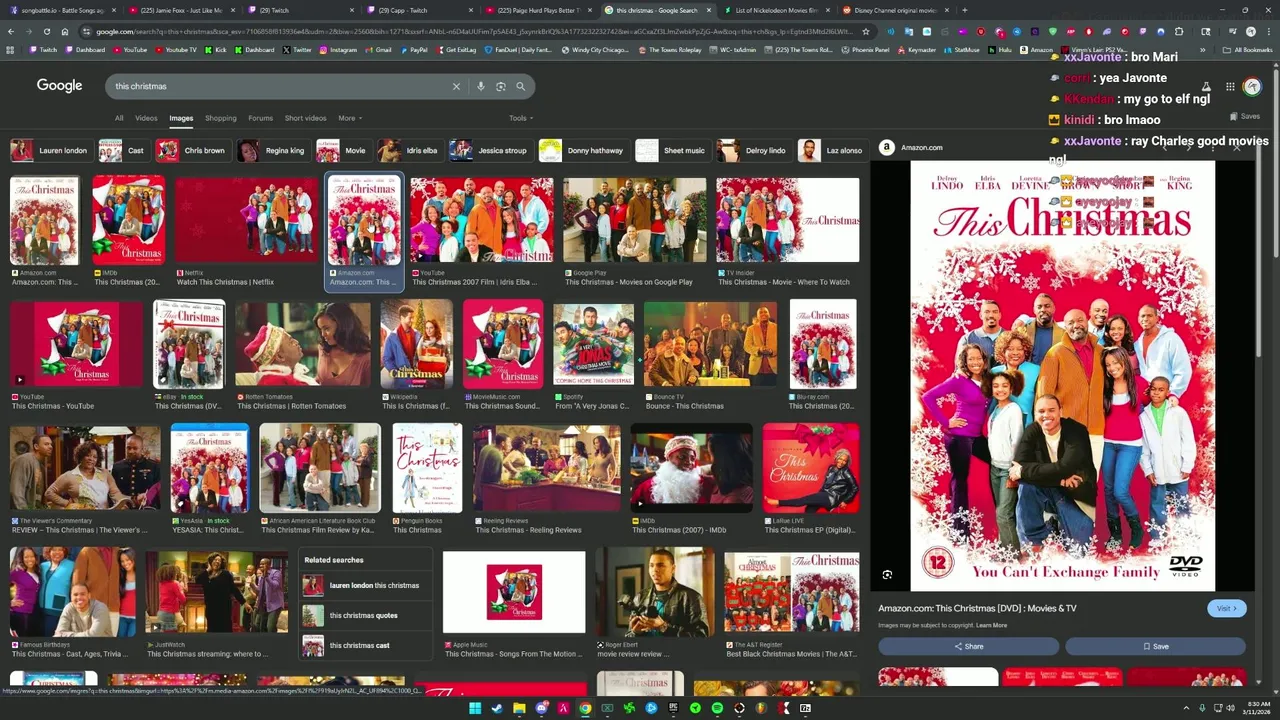Select the Laz alonso filter chip

click(x=832, y=151)
